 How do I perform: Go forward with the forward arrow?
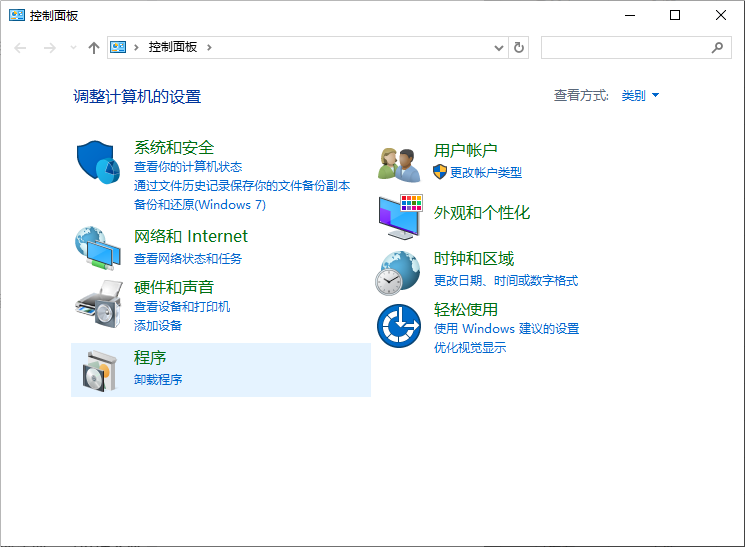pyautogui.click(x=49, y=48)
